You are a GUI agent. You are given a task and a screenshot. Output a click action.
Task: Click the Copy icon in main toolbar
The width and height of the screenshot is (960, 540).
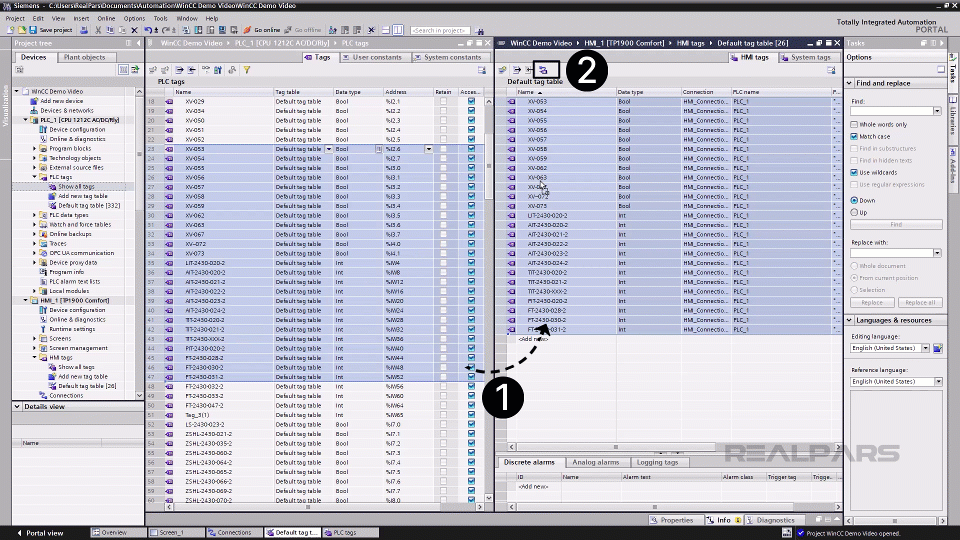pos(110,30)
